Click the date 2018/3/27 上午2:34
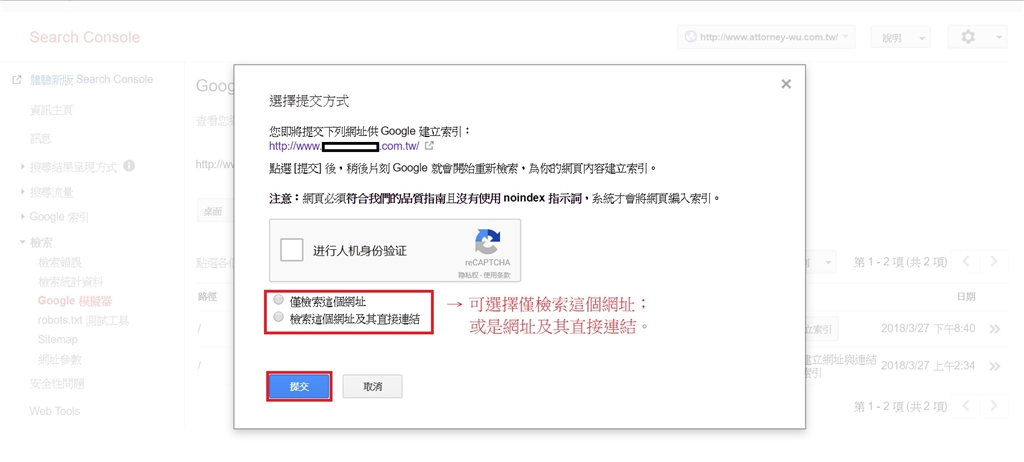Image resolution: width=1024 pixels, height=462 pixels. tap(928, 366)
